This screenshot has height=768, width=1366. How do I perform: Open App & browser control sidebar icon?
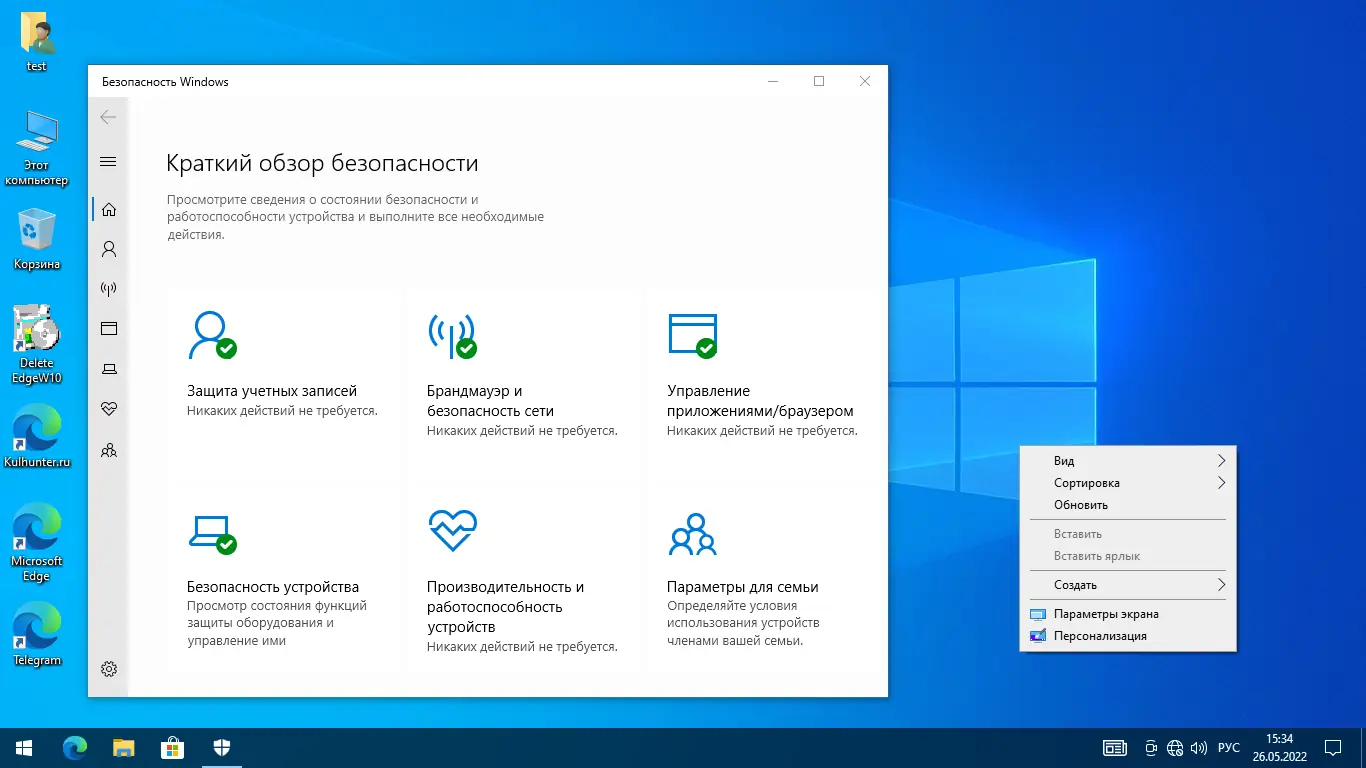pyautogui.click(x=109, y=329)
